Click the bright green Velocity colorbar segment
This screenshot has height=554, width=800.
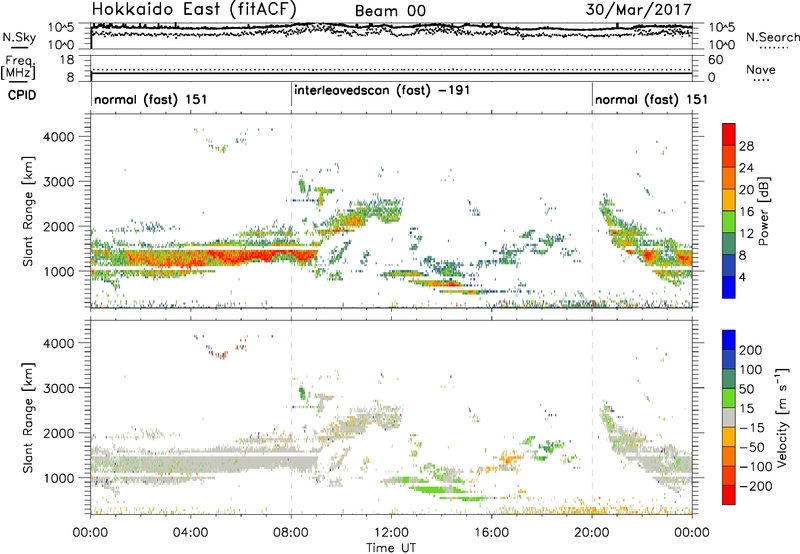pos(729,398)
